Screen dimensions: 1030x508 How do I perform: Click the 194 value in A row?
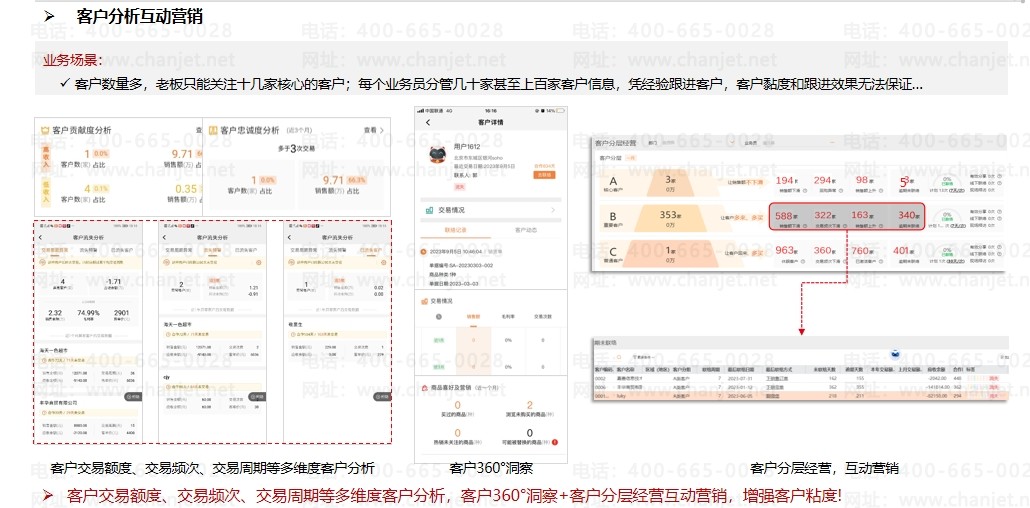pos(786,180)
